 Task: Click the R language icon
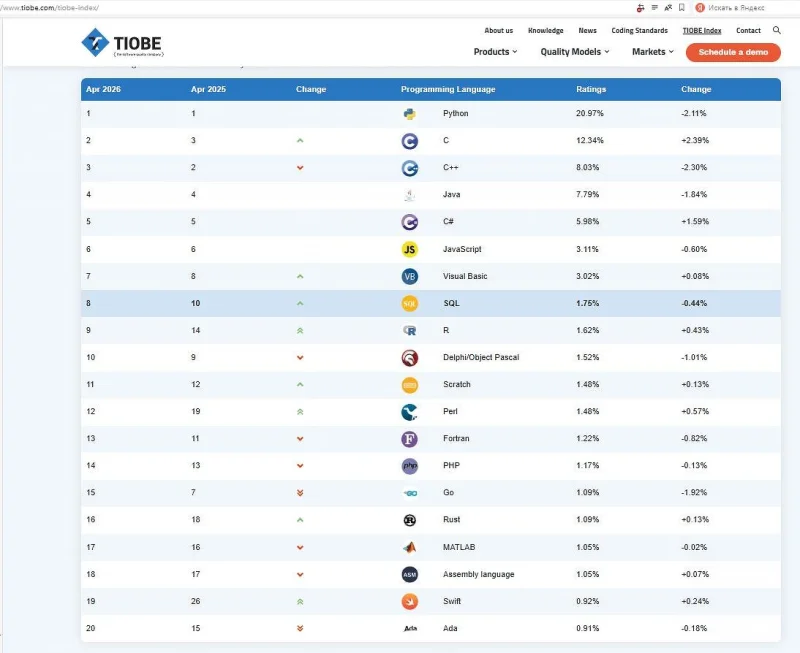pos(410,331)
